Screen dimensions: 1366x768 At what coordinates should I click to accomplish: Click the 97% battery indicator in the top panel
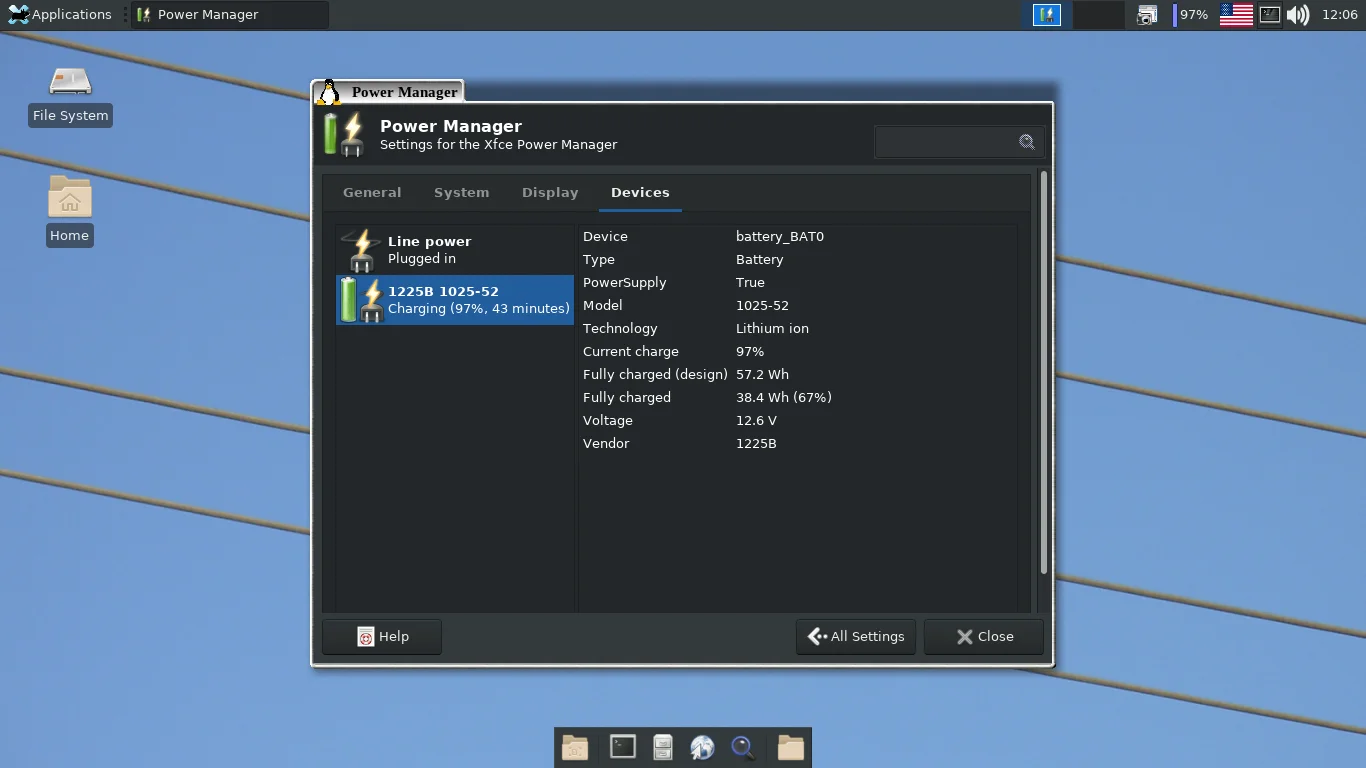1192,14
